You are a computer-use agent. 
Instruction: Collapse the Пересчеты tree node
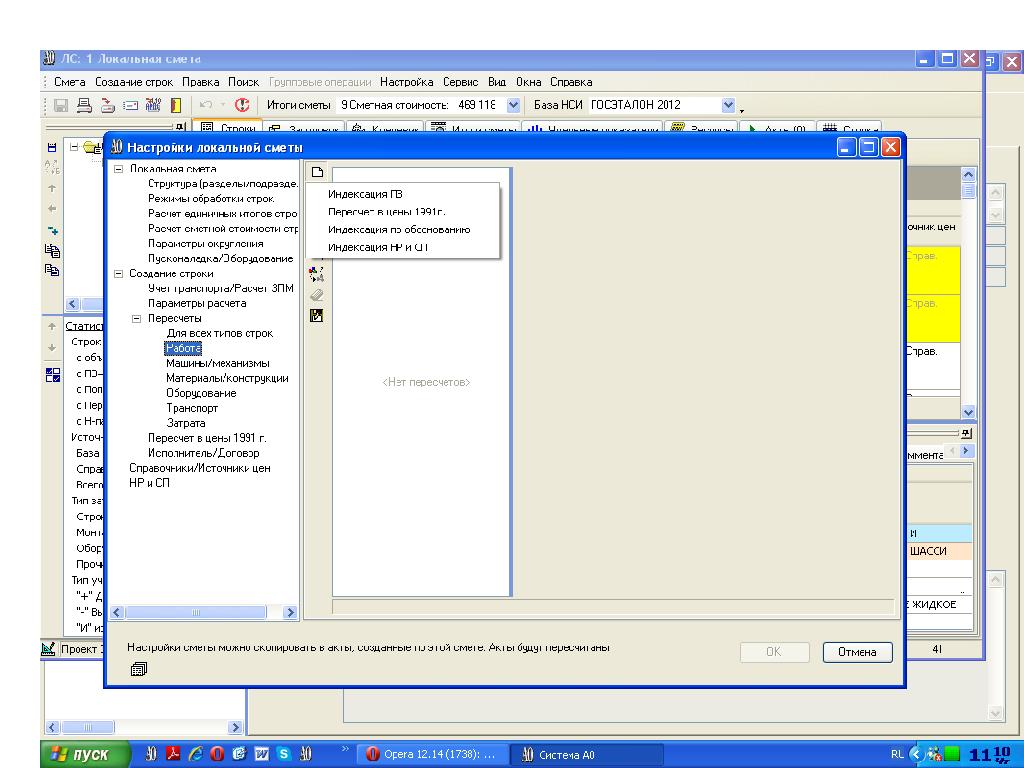tap(137, 319)
